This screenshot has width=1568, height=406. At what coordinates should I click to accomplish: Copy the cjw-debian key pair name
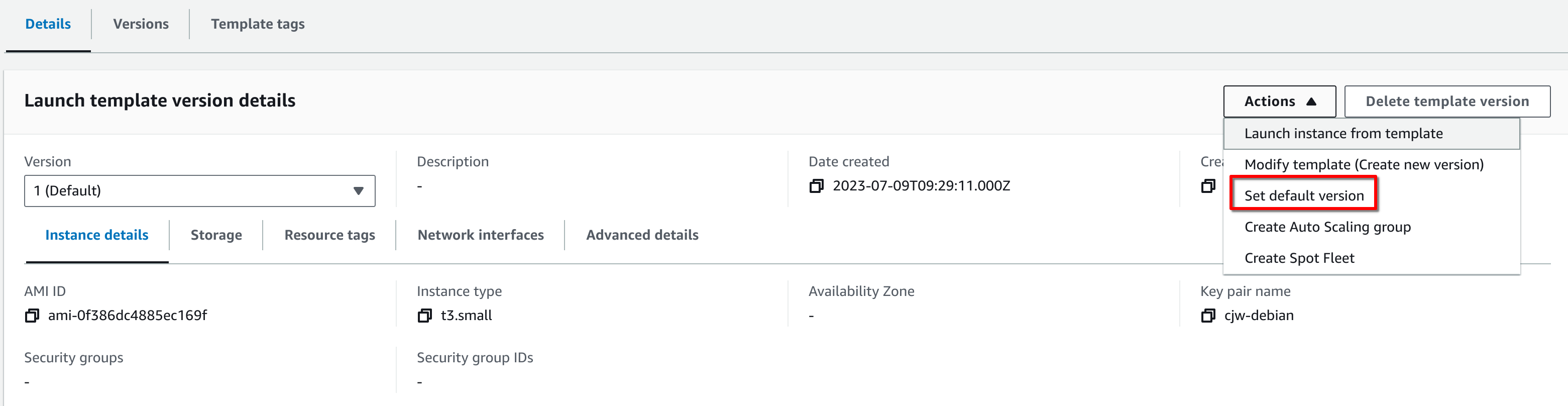pyautogui.click(x=1208, y=316)
